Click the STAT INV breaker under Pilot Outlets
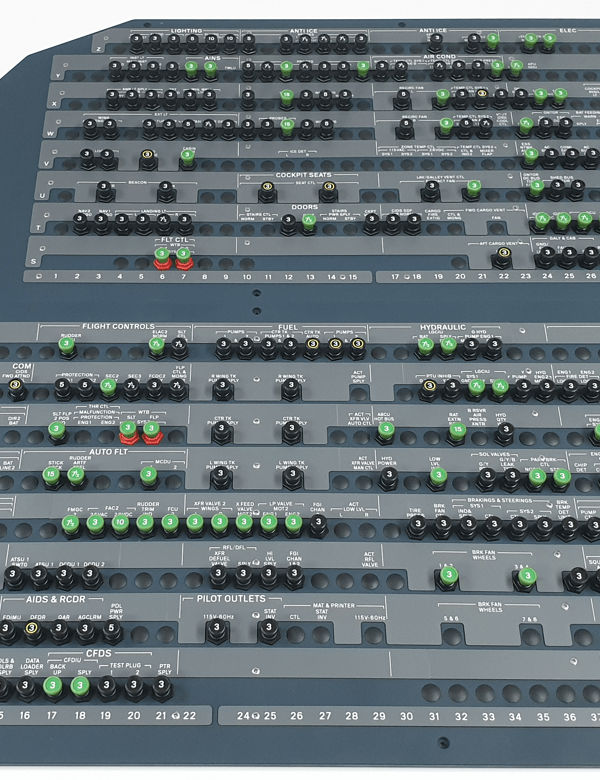Image resolution: width=600 pixels, height=780 pixels. click(x=269, y=630)
